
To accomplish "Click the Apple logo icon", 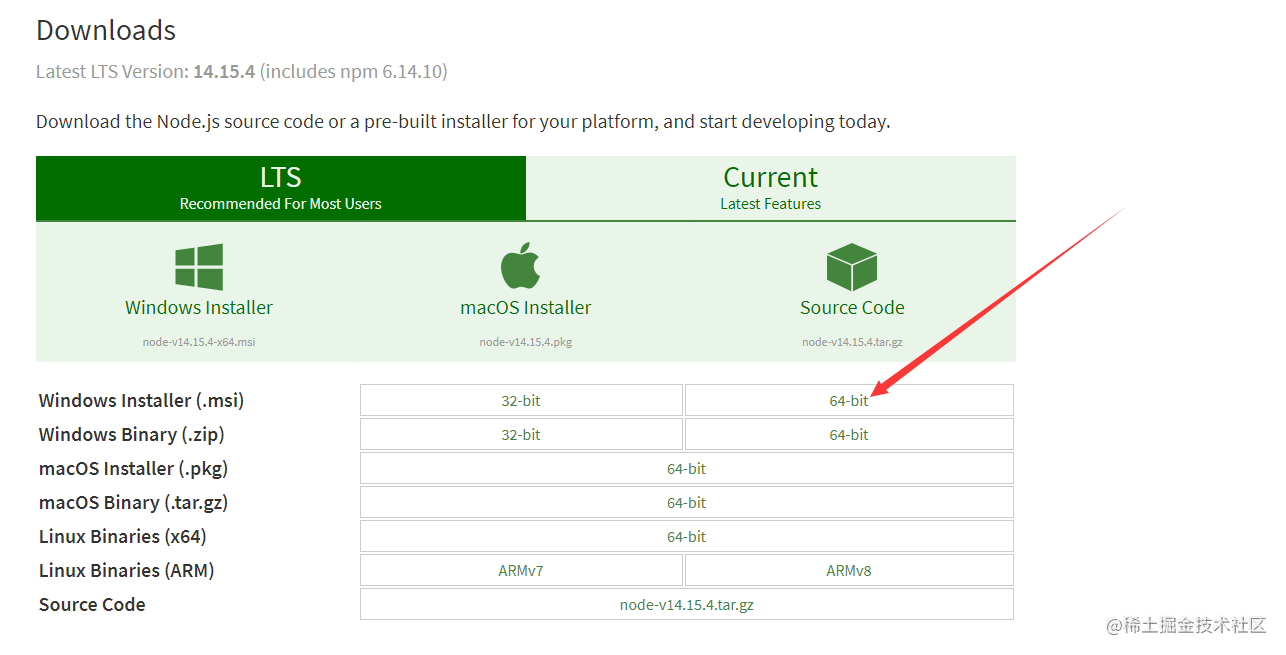I will (x=520, y=266).
